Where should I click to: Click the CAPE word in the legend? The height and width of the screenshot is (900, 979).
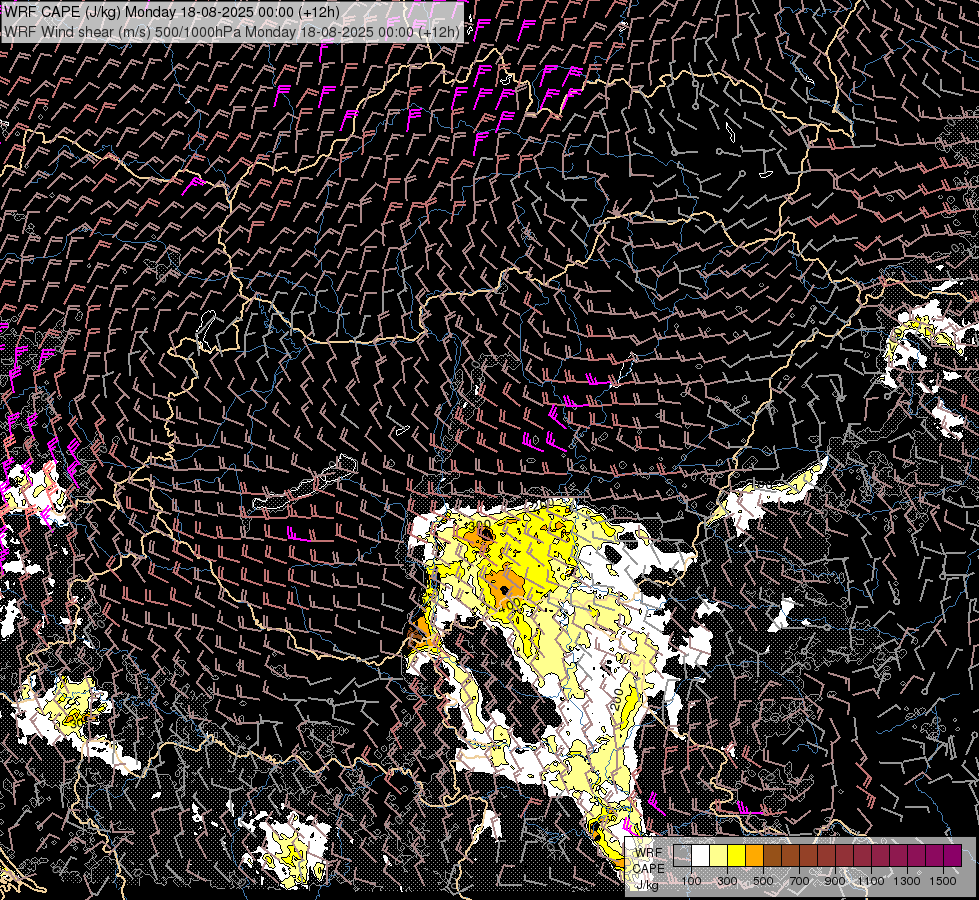(x=649, y=868)
